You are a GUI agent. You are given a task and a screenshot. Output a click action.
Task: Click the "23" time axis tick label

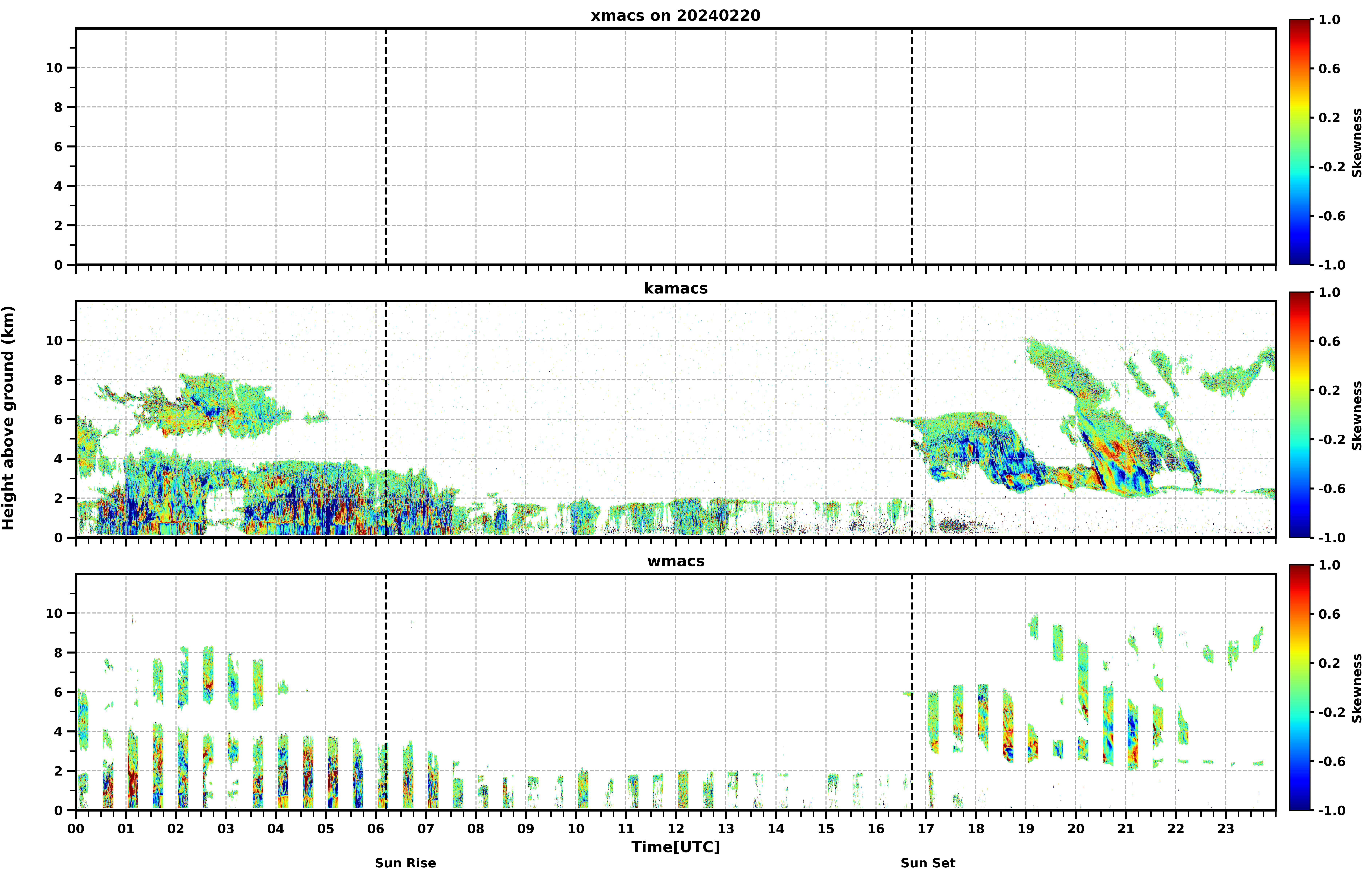tap(1226, 829)
